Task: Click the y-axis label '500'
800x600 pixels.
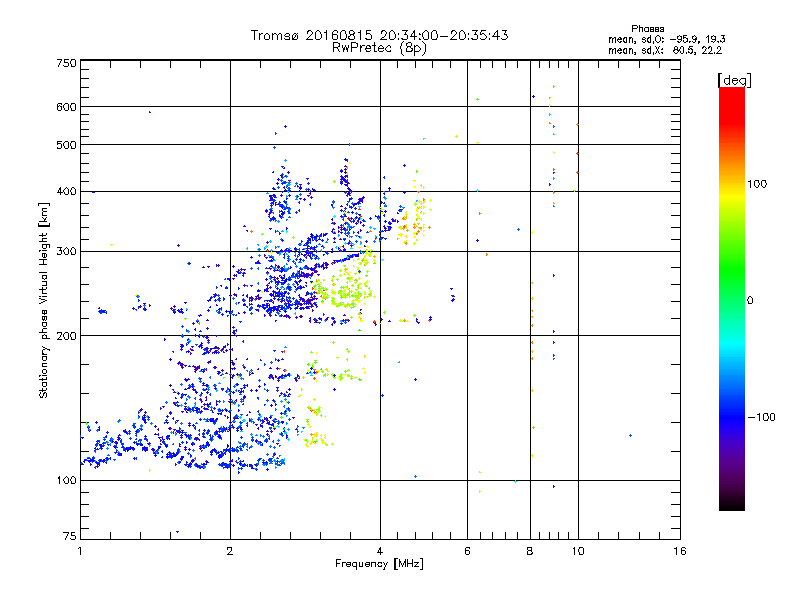Action: click(66, 145)
